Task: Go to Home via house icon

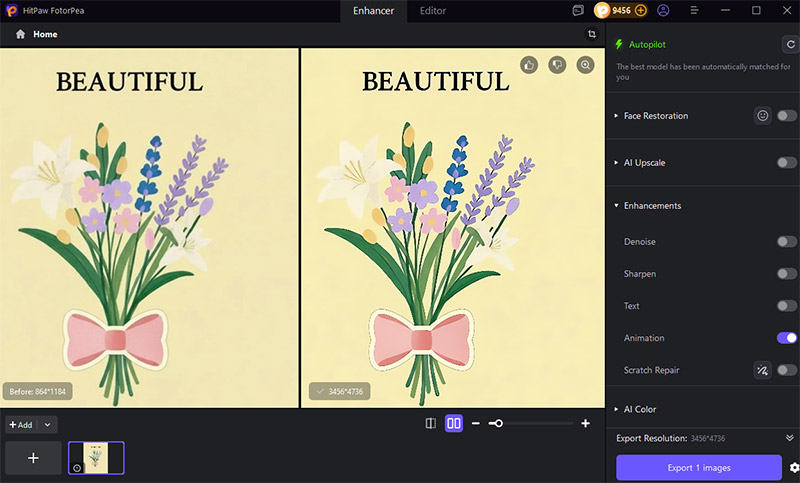Action: (x=20, y=34)
